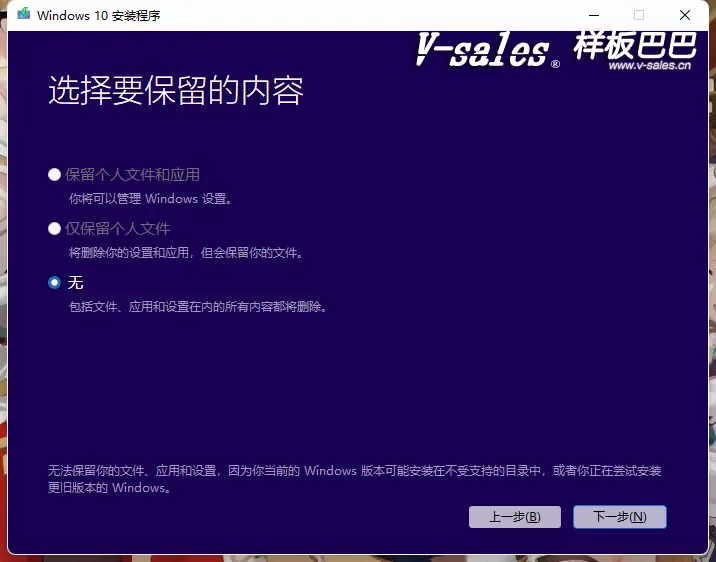Minimize the Windows 10 安装程序 window
This screenshot has width=716, height=562.
594,15
